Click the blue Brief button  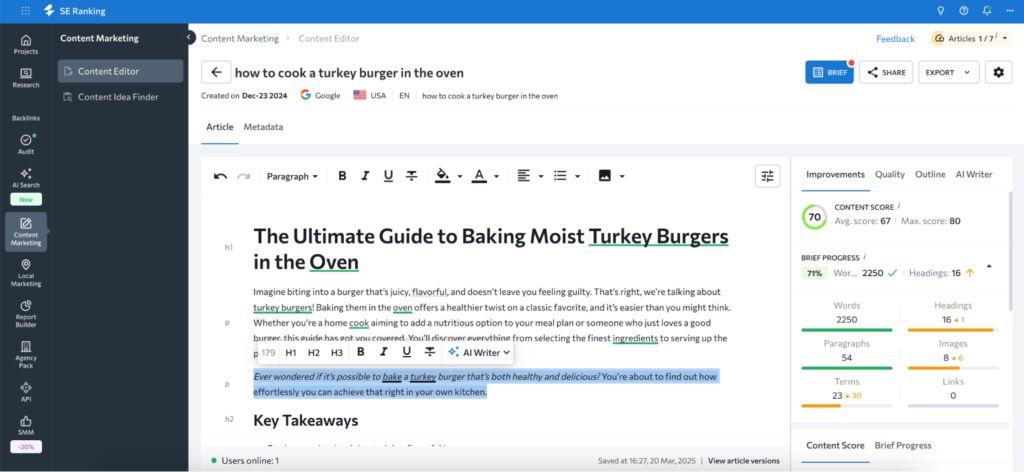829,72
